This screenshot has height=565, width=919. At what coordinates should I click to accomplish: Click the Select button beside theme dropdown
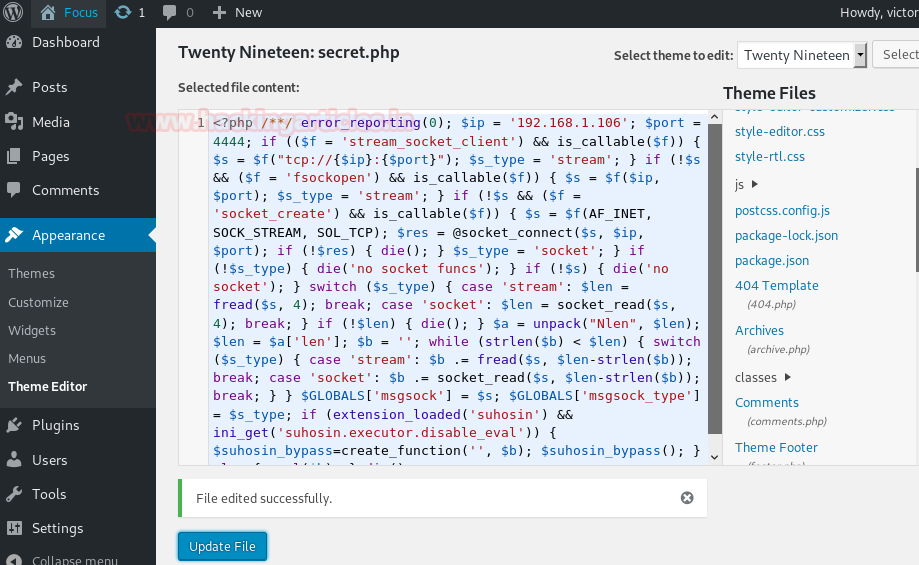click(896, 55)
